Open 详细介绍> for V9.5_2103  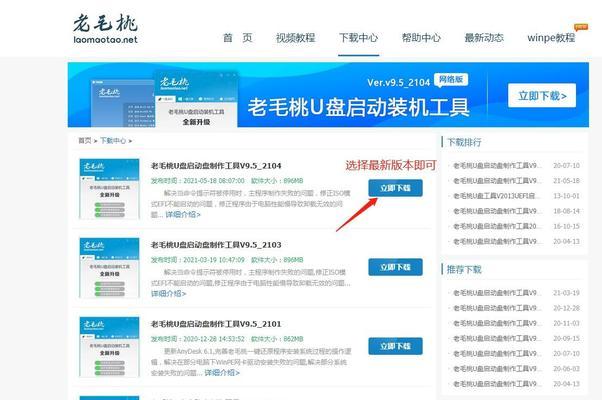(x=168, y=294)
